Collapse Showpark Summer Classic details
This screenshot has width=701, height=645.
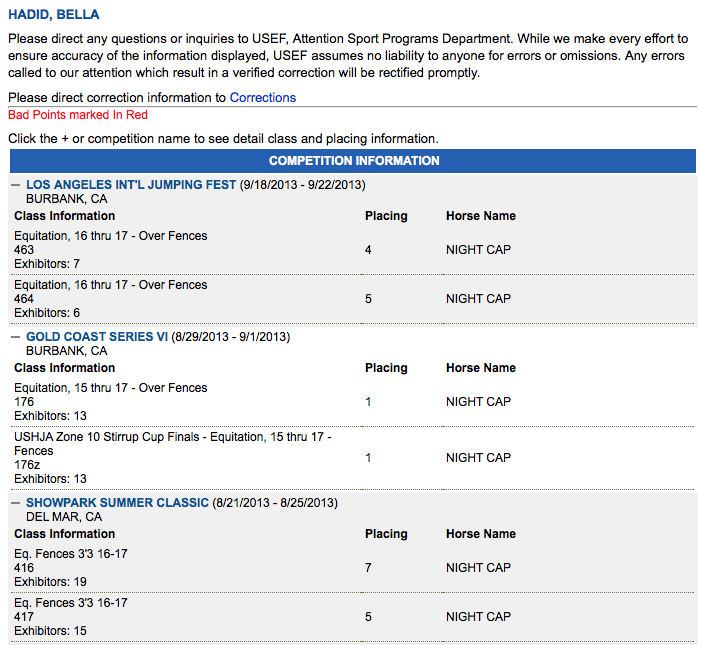pos(16,503)
